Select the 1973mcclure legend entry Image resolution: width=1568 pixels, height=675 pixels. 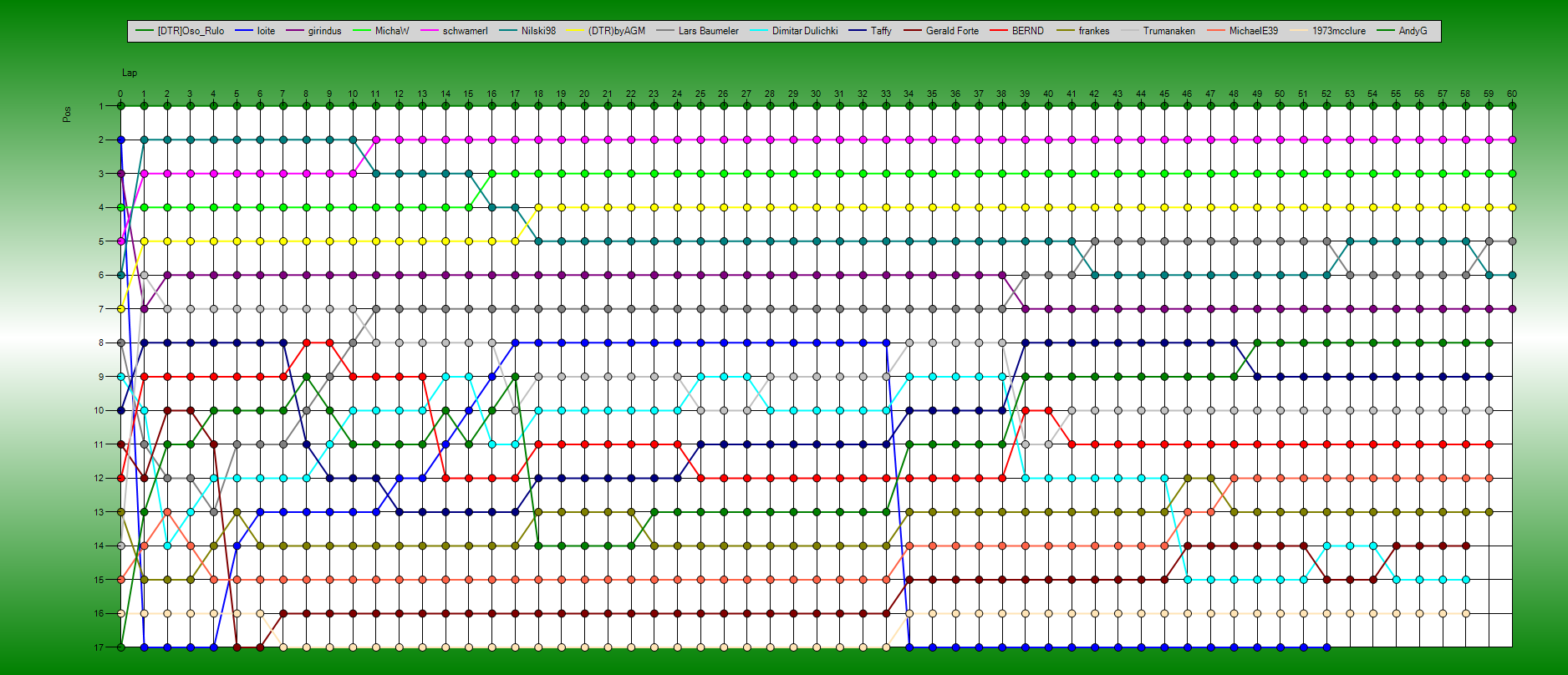[x=1327, y=31]
